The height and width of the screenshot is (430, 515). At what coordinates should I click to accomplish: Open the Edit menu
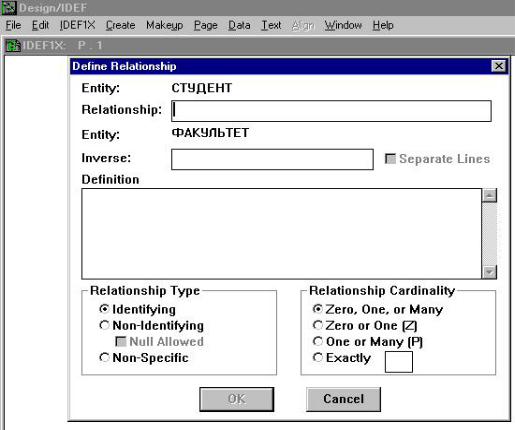point(40,25)
